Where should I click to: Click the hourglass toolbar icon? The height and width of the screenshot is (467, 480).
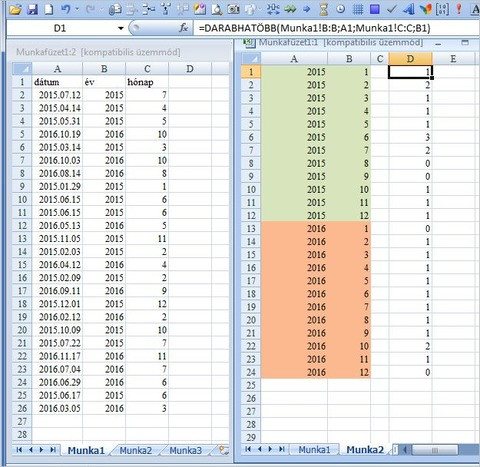pyautogui.click(x=324, y=9)
